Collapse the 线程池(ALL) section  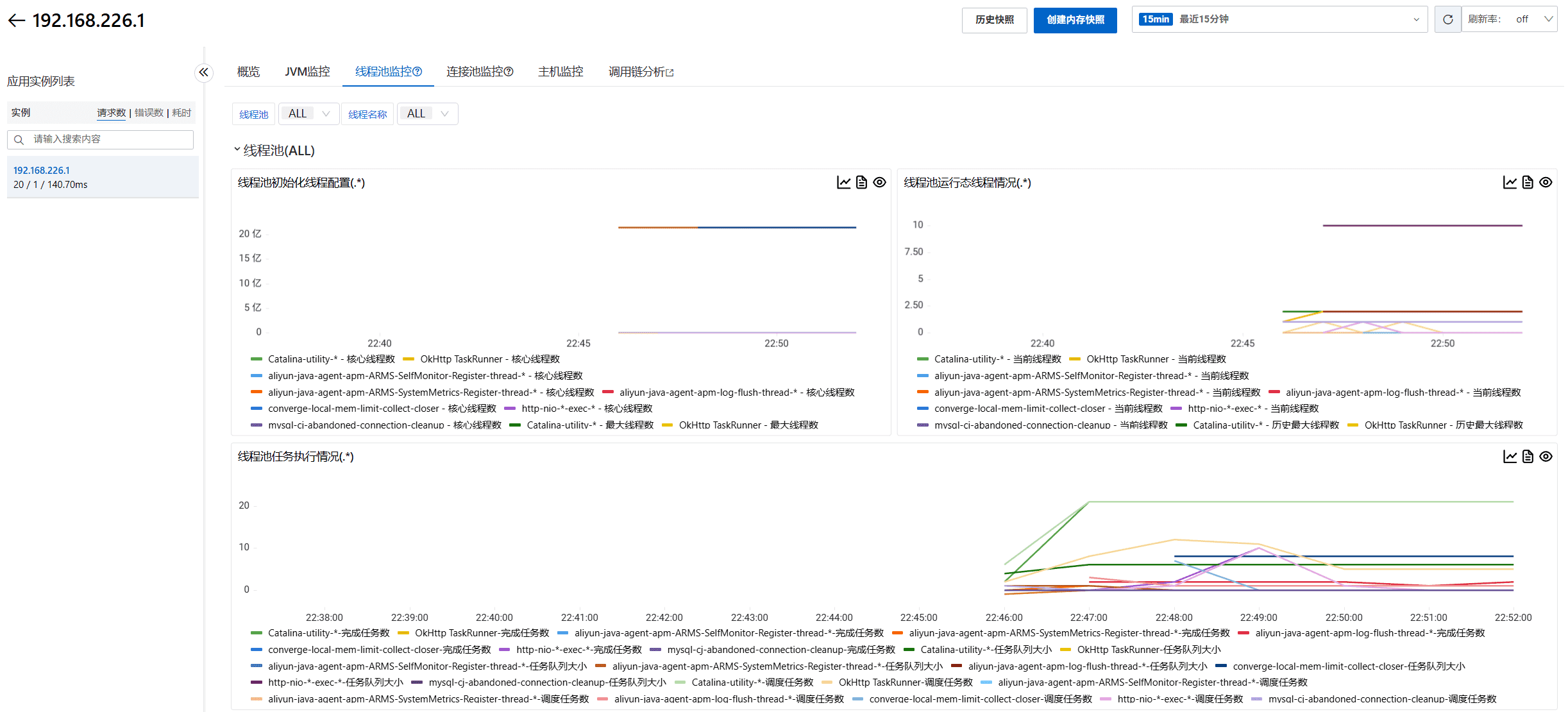click(x=237, y=150)
